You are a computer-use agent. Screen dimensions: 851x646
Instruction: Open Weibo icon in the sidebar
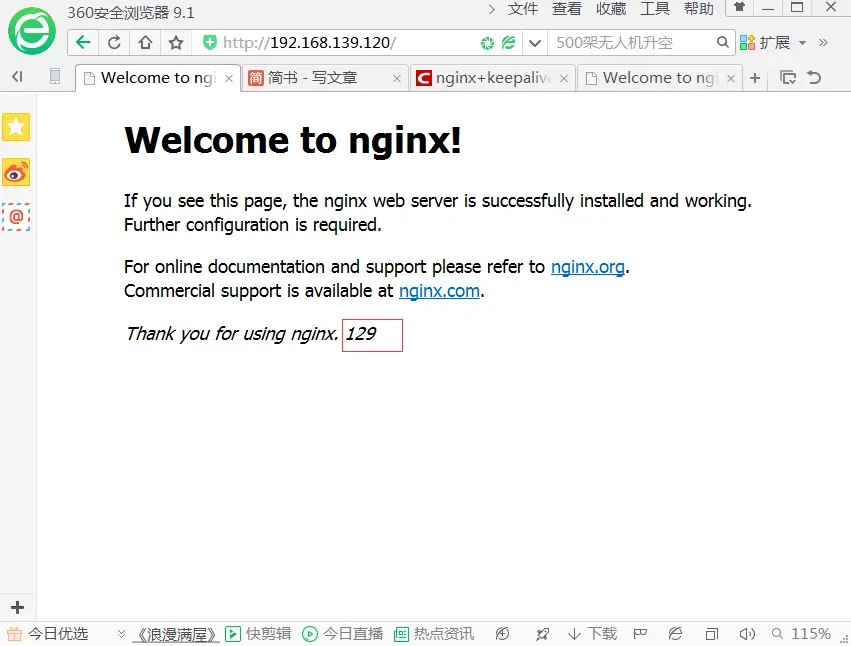coord(16,173)
